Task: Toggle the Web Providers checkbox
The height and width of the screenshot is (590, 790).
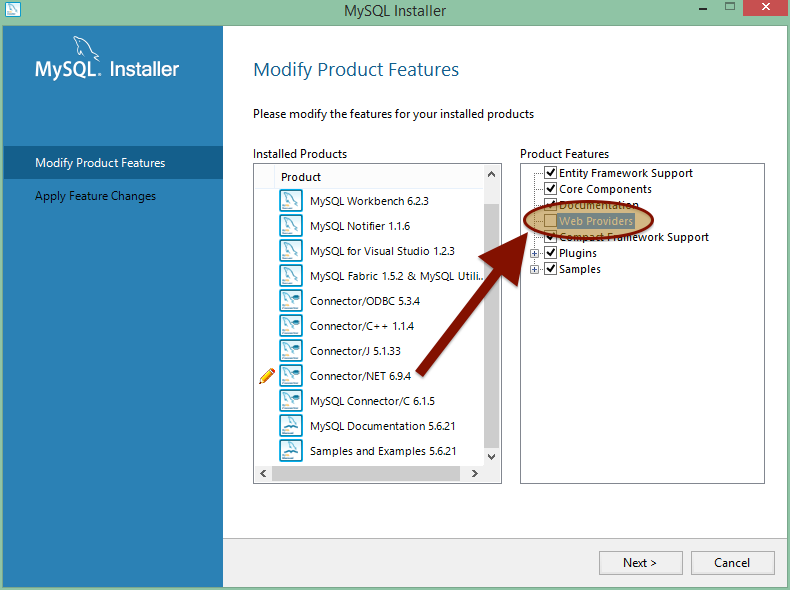Action: tap(550, 221)
